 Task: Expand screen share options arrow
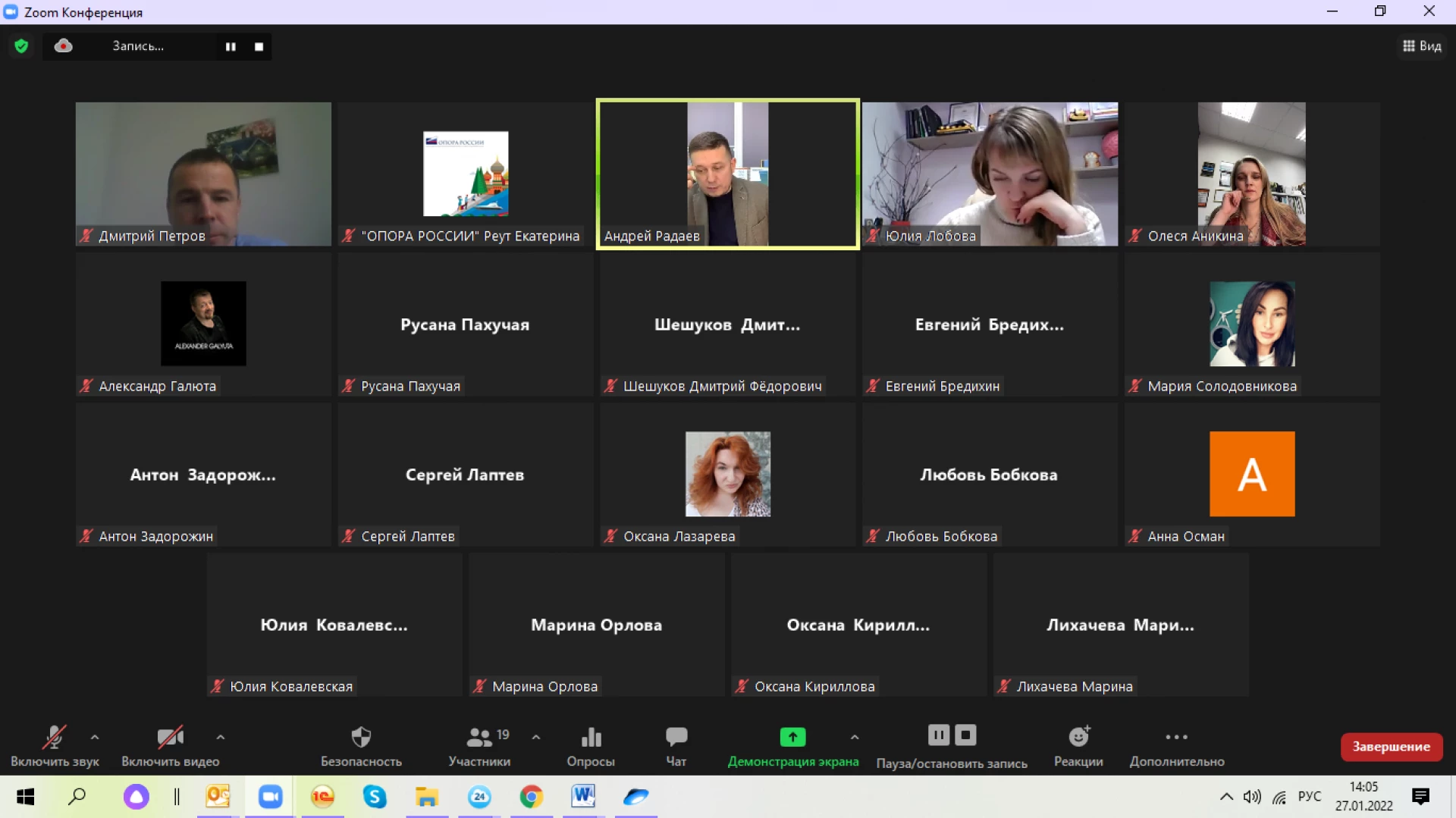pyautogui.click(x=855, y=737)
